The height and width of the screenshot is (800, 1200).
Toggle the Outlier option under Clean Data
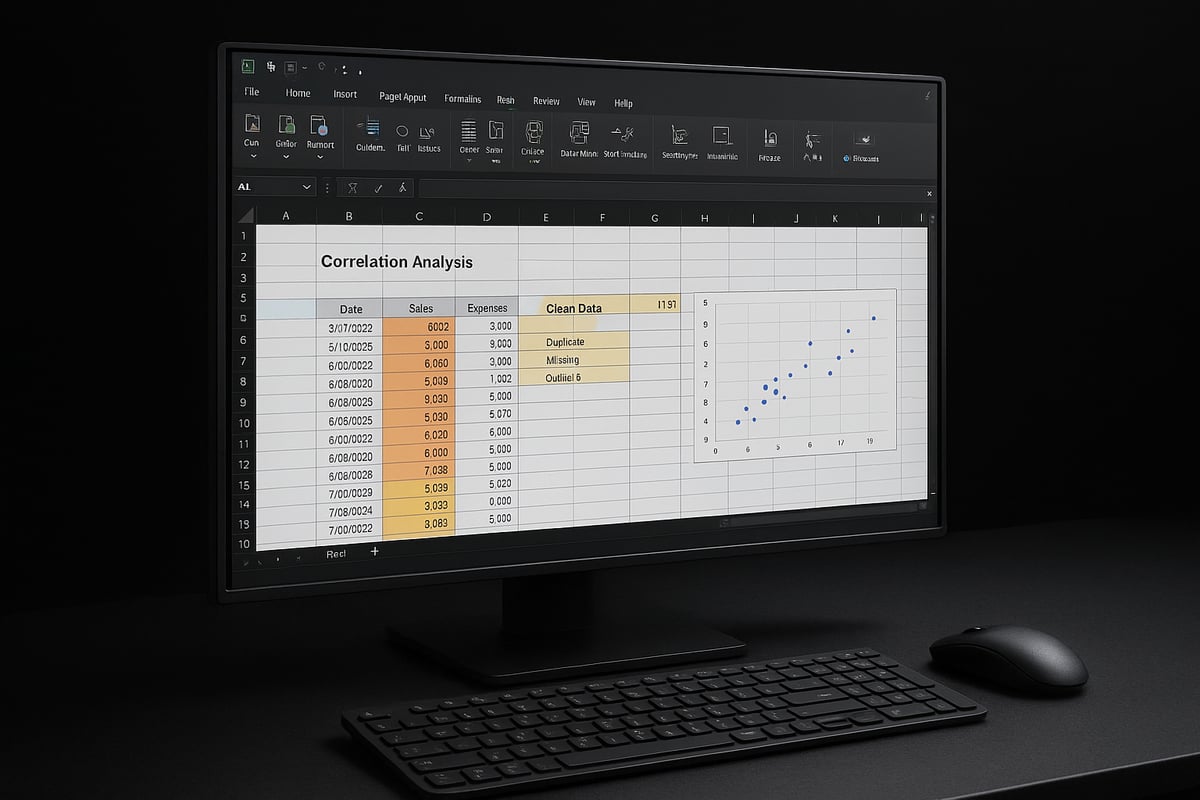564,378
